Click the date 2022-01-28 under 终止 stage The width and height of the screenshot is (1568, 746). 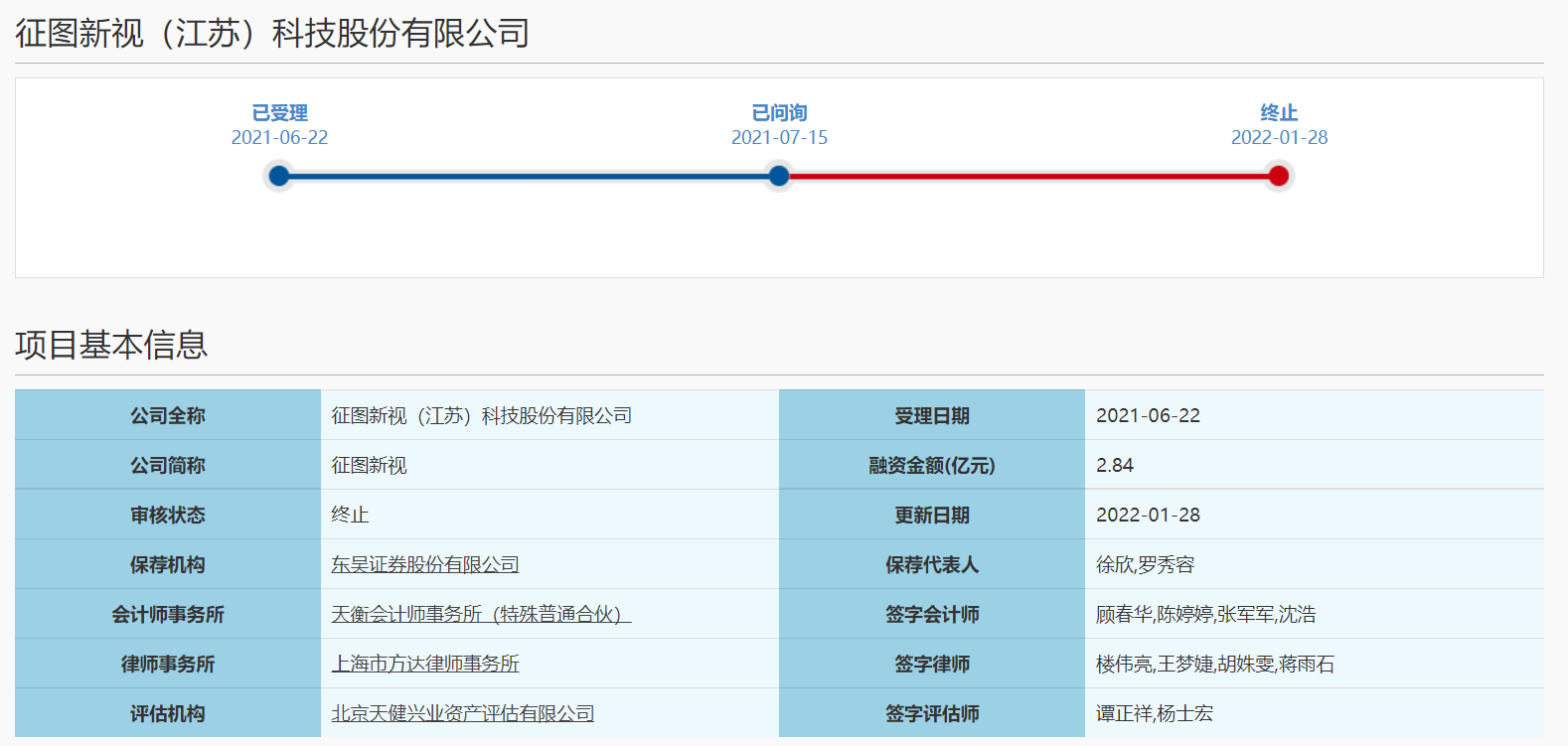pos(1279,137)
